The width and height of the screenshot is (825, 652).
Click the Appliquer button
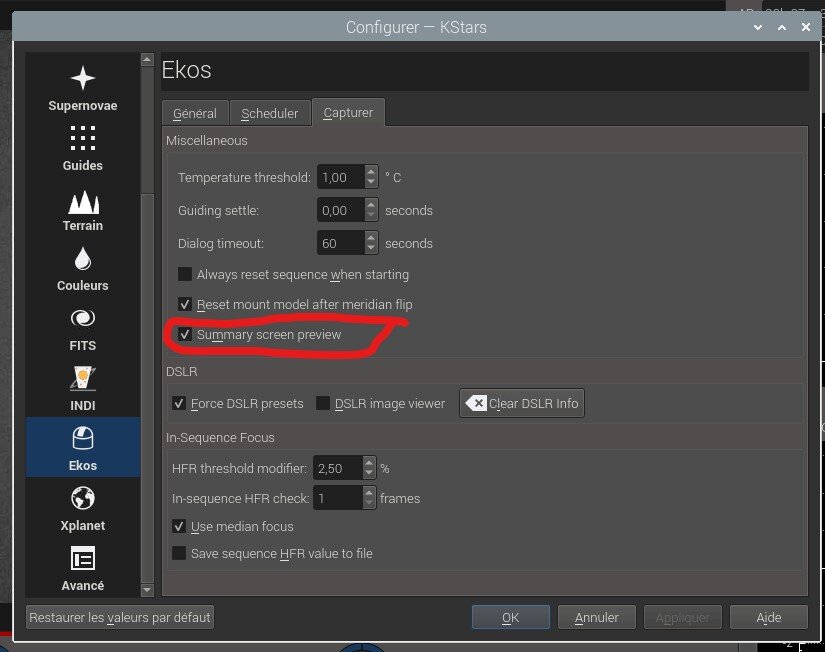[x=682, y=617]
